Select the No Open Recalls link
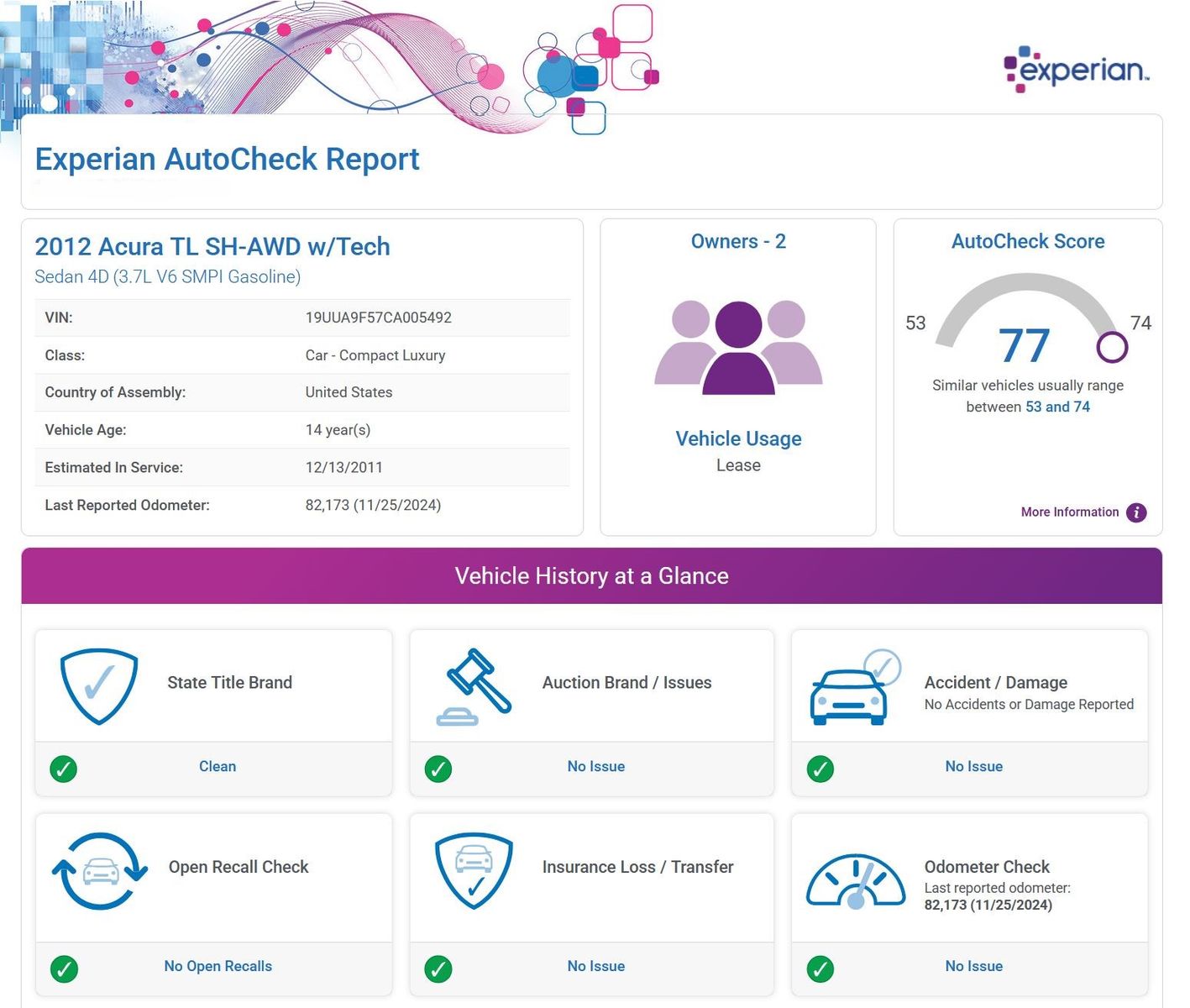1190x1008 pixels. click(x=218, y=967)
